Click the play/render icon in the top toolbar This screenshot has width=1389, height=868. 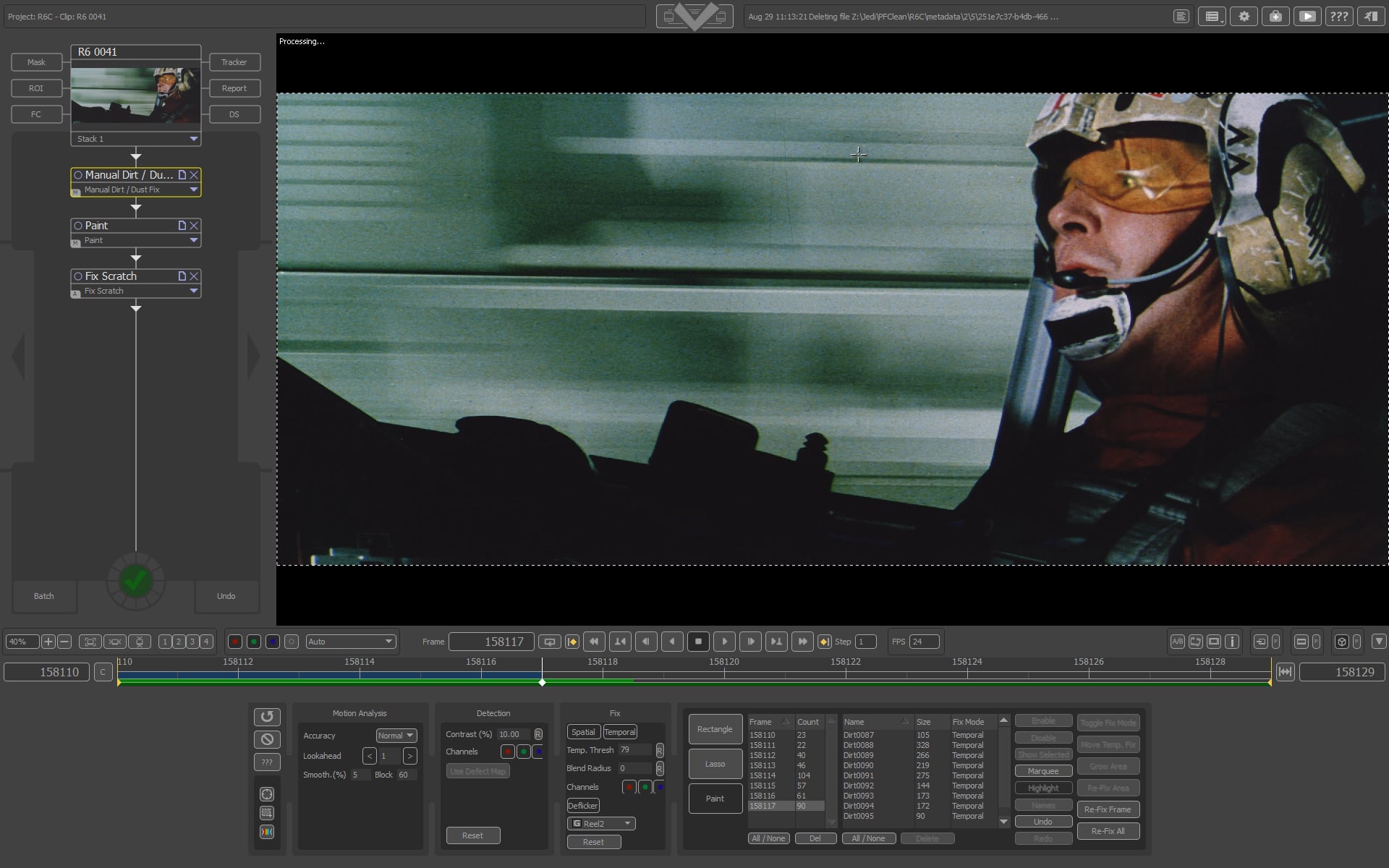pos(1307,17)
